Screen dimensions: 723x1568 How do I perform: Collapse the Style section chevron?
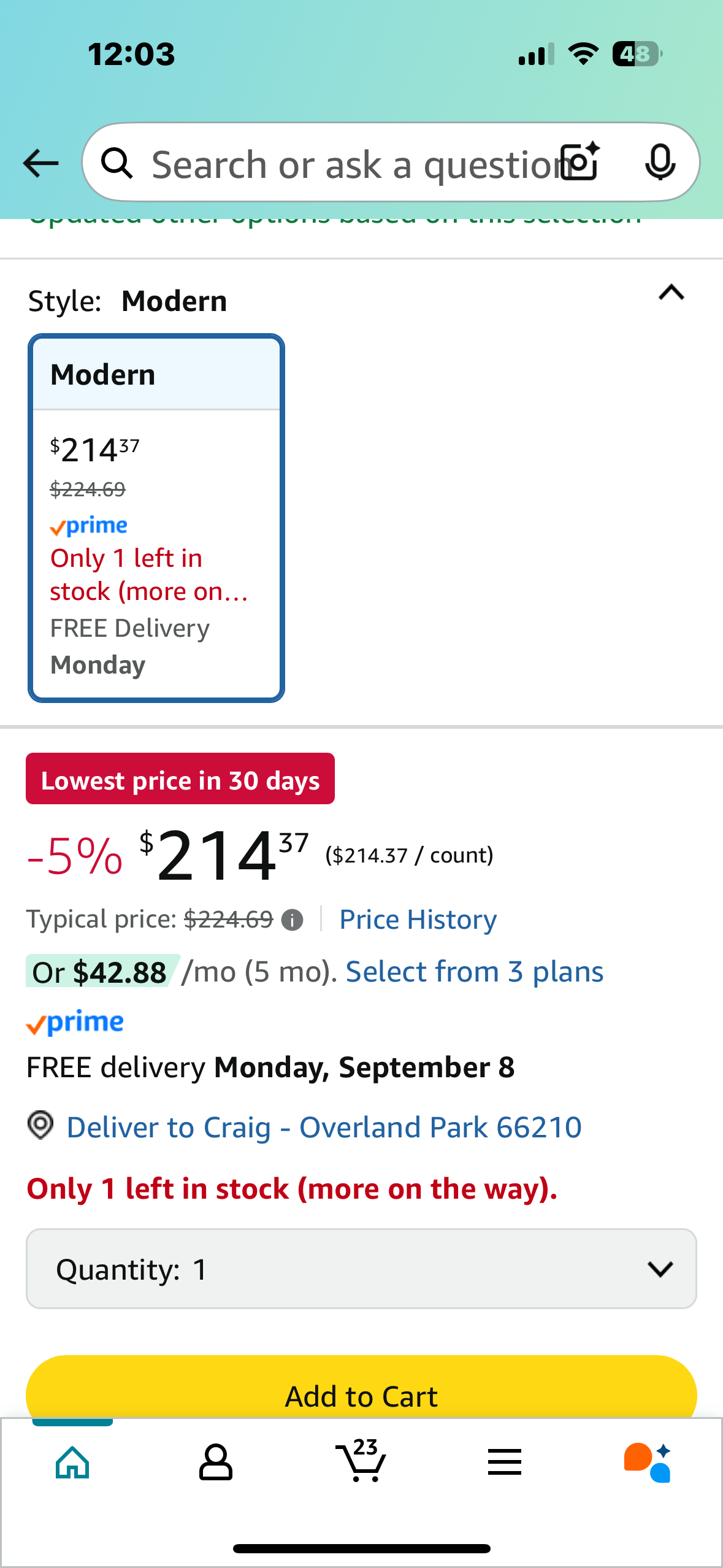click(x=671, y=293)
